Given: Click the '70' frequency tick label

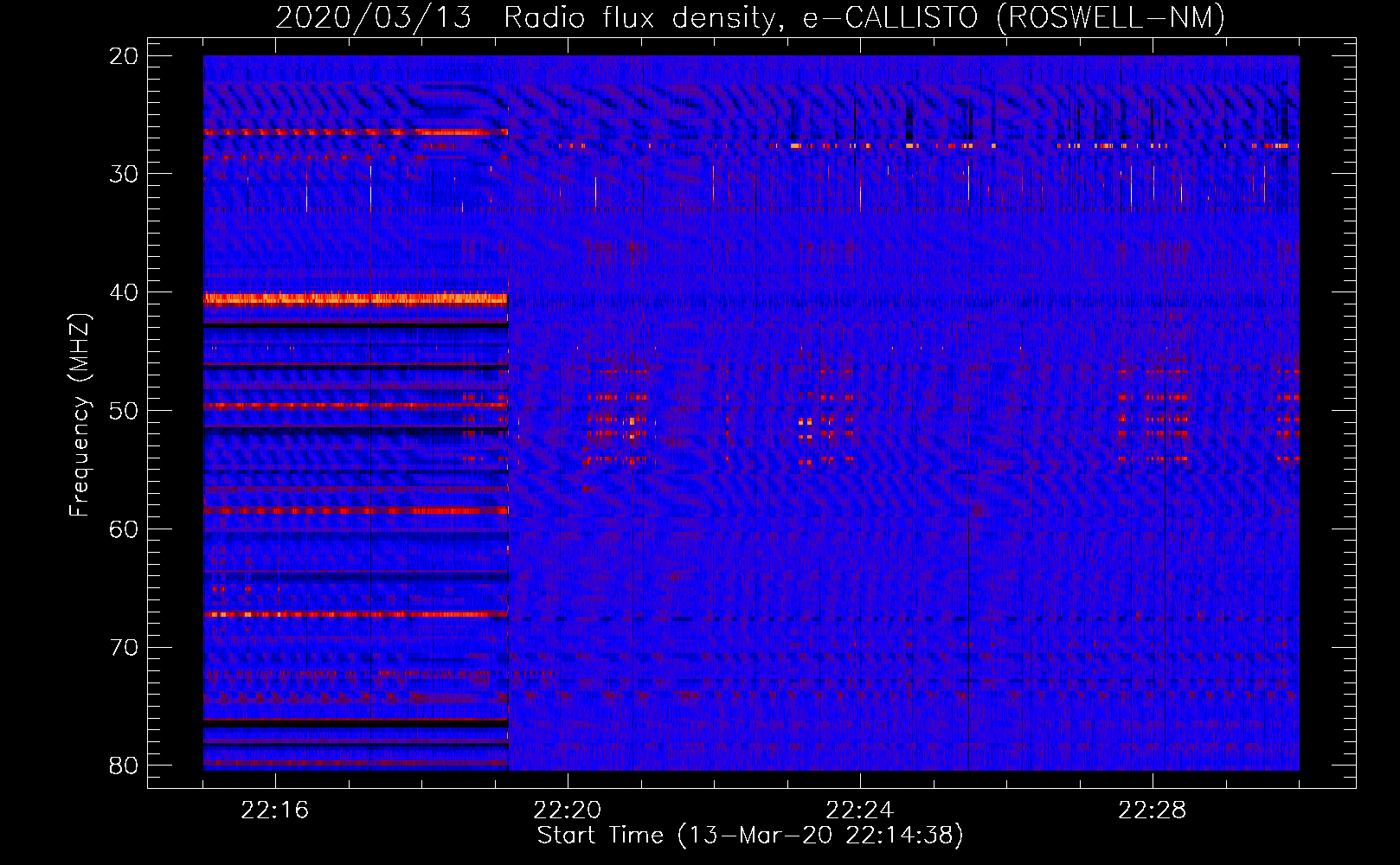Looking at the screenshot, I should click(x=124, y=647).
